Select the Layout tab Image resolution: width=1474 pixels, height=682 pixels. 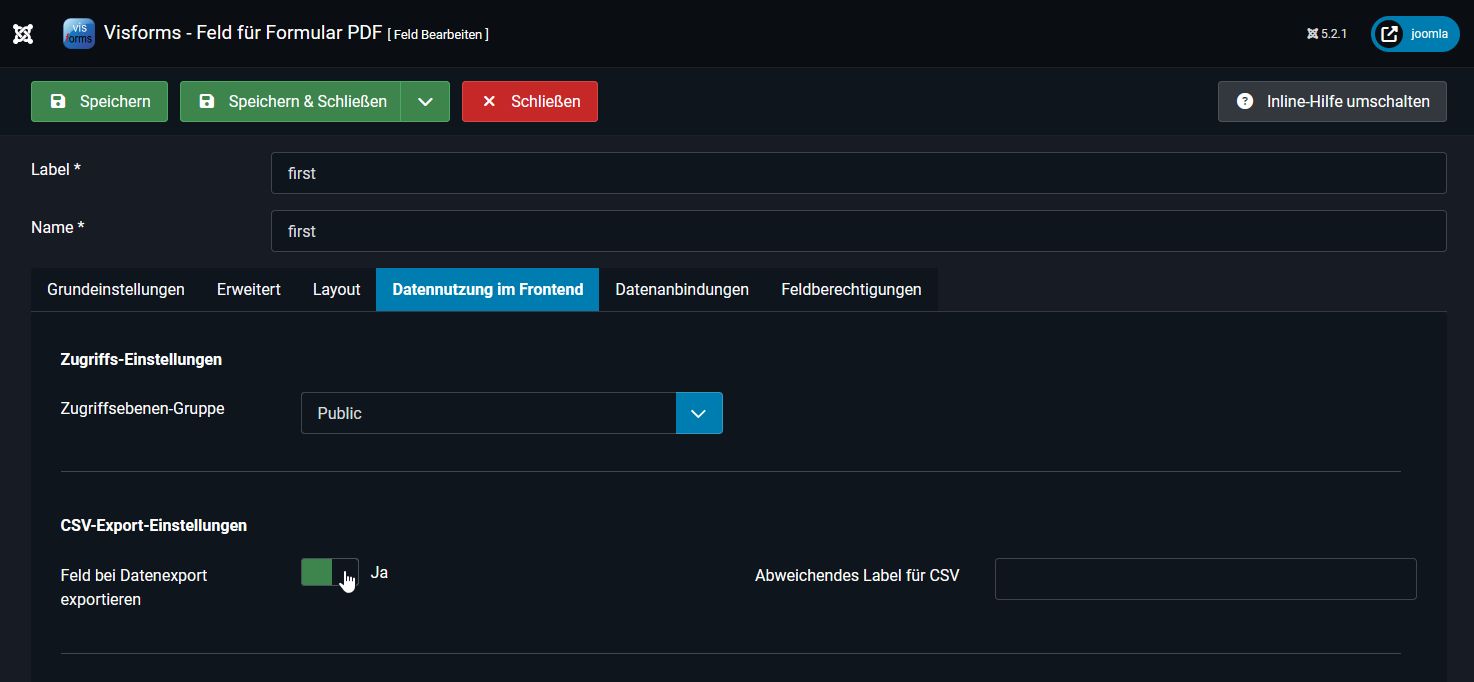336,290
